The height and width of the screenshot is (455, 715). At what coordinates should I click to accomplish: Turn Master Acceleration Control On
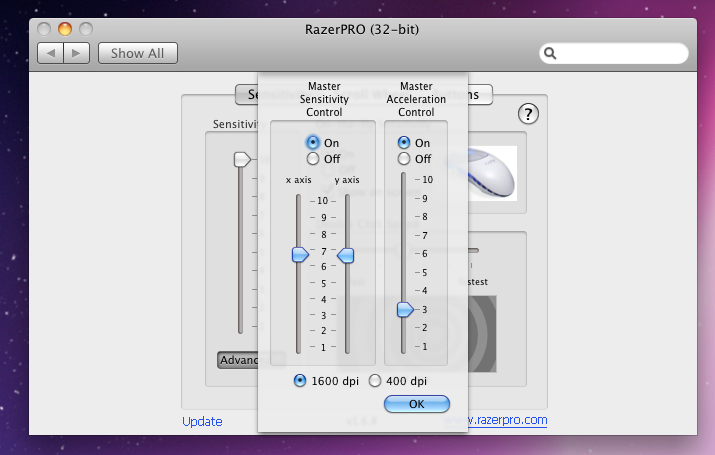point(404,143)
